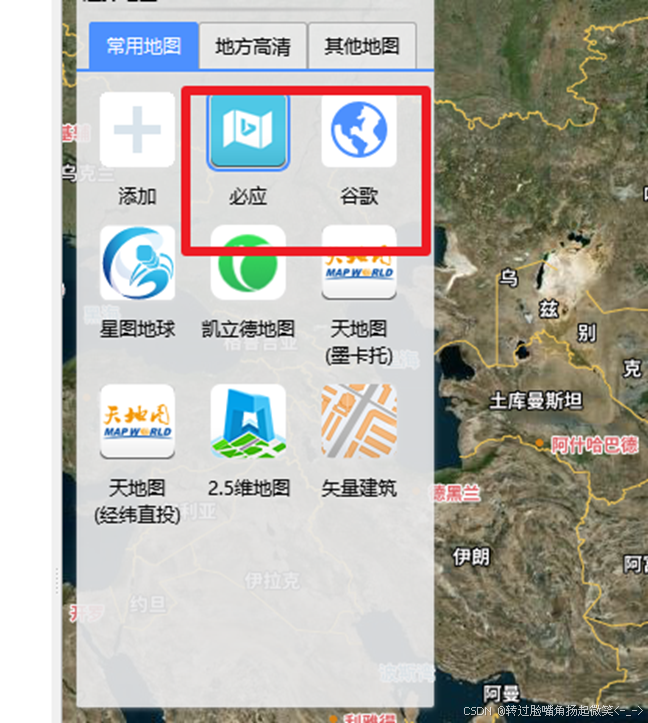This screenshot has width=648, height=723.
Task: Select the 其他地图 tab
Action: click(362, 46)
